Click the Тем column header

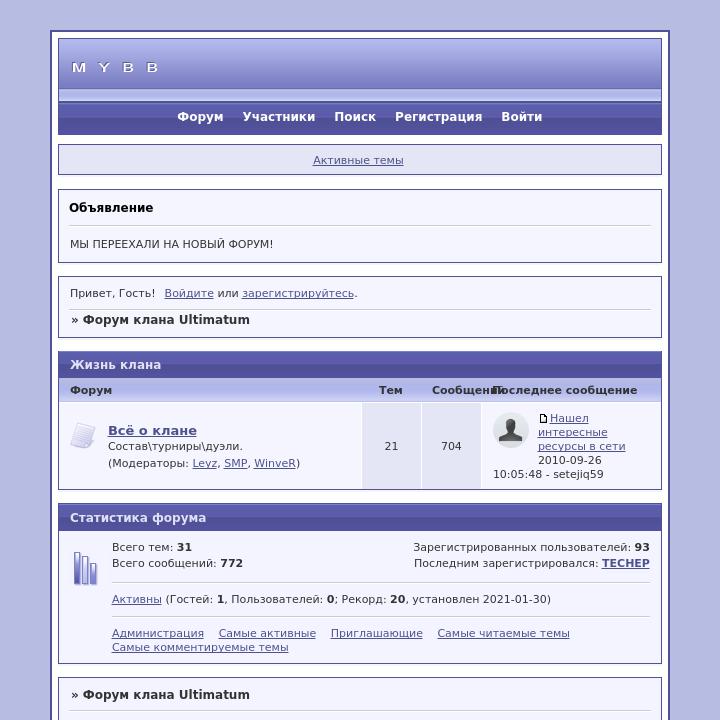pyautogui.click(x=391, y=390)
